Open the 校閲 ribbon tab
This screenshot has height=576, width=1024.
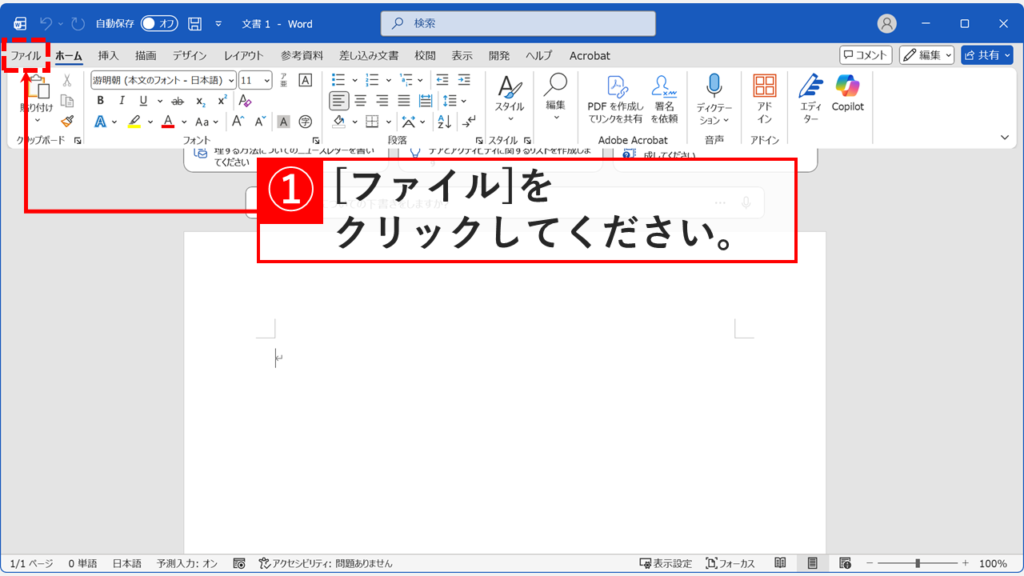425,56
